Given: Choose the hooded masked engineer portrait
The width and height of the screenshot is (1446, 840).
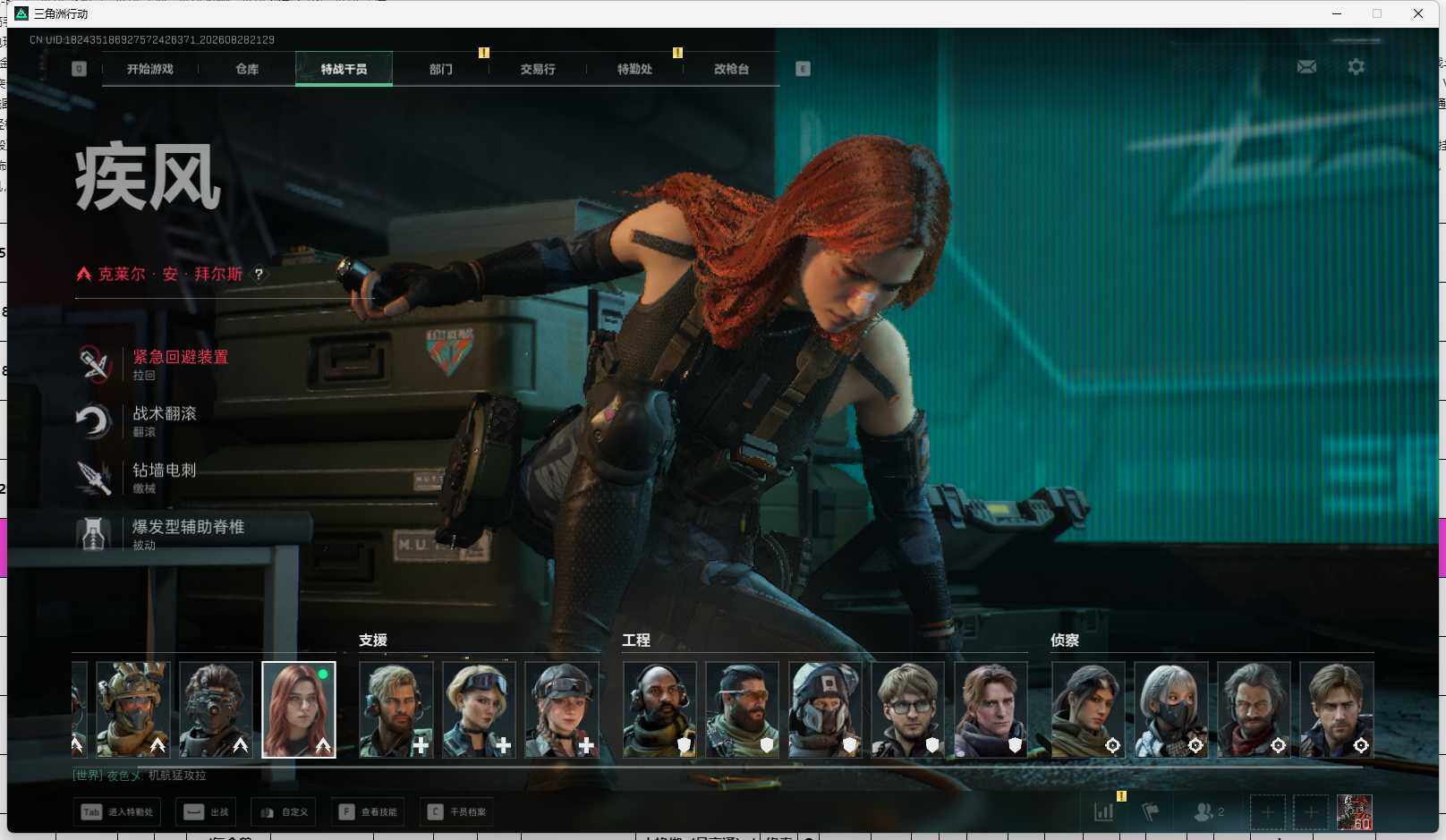Looking at the screenshot, I should pyautogui.click(x=826, y=709).
